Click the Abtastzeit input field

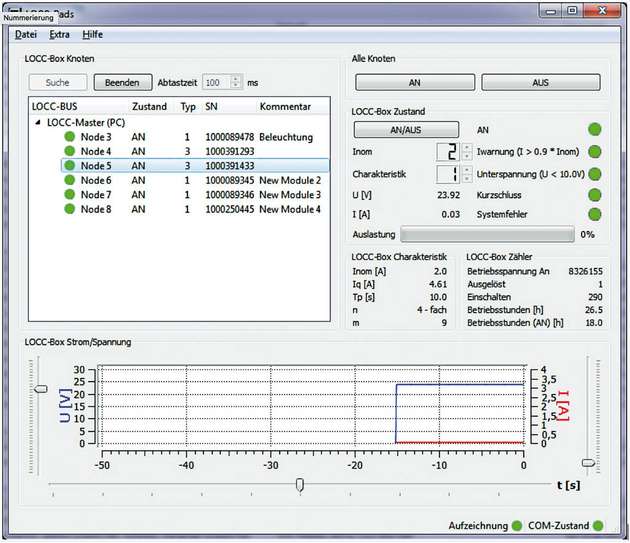coord(217,82)
